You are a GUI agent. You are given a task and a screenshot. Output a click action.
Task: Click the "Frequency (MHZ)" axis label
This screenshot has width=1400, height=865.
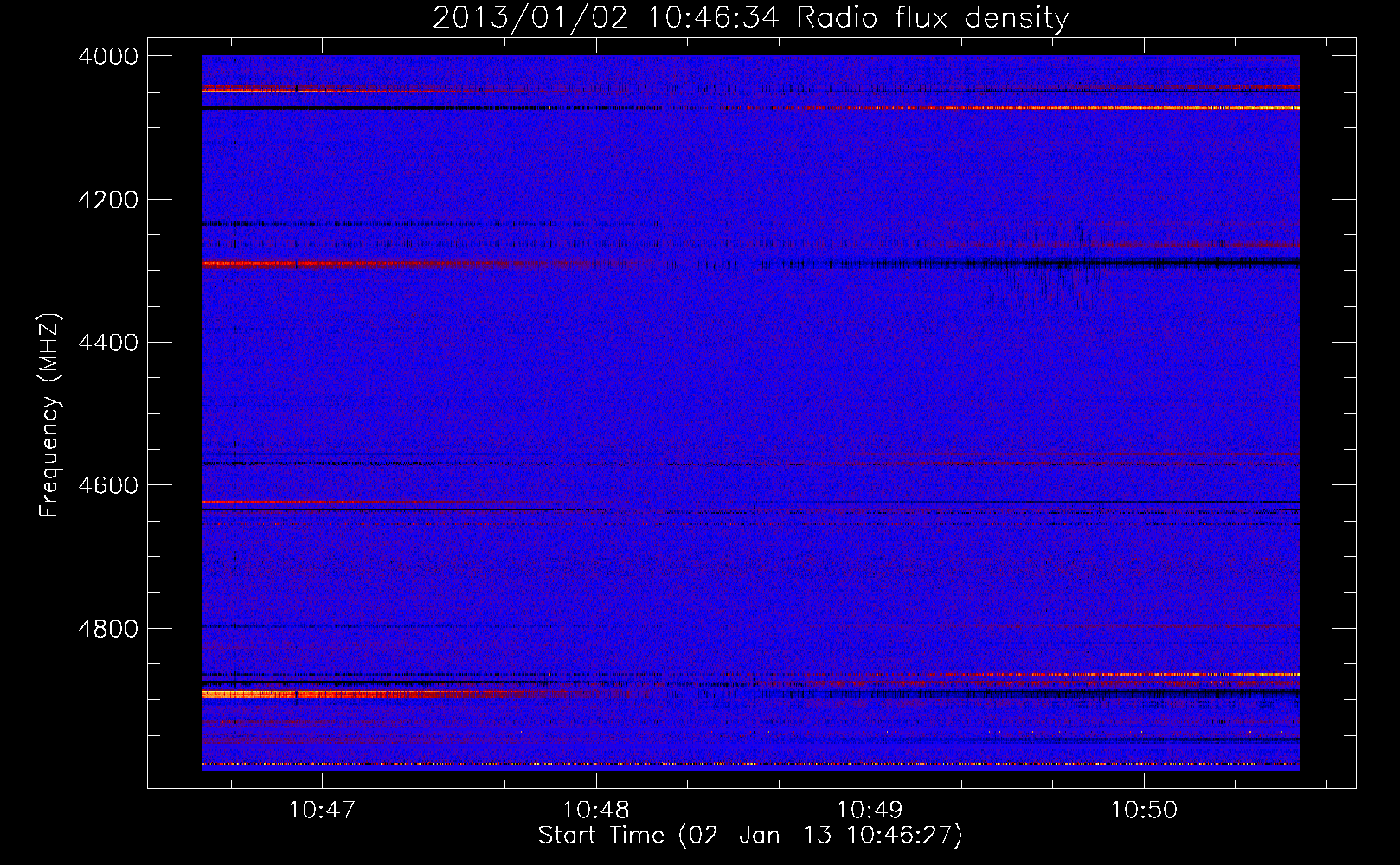click(x=49, y=415)
